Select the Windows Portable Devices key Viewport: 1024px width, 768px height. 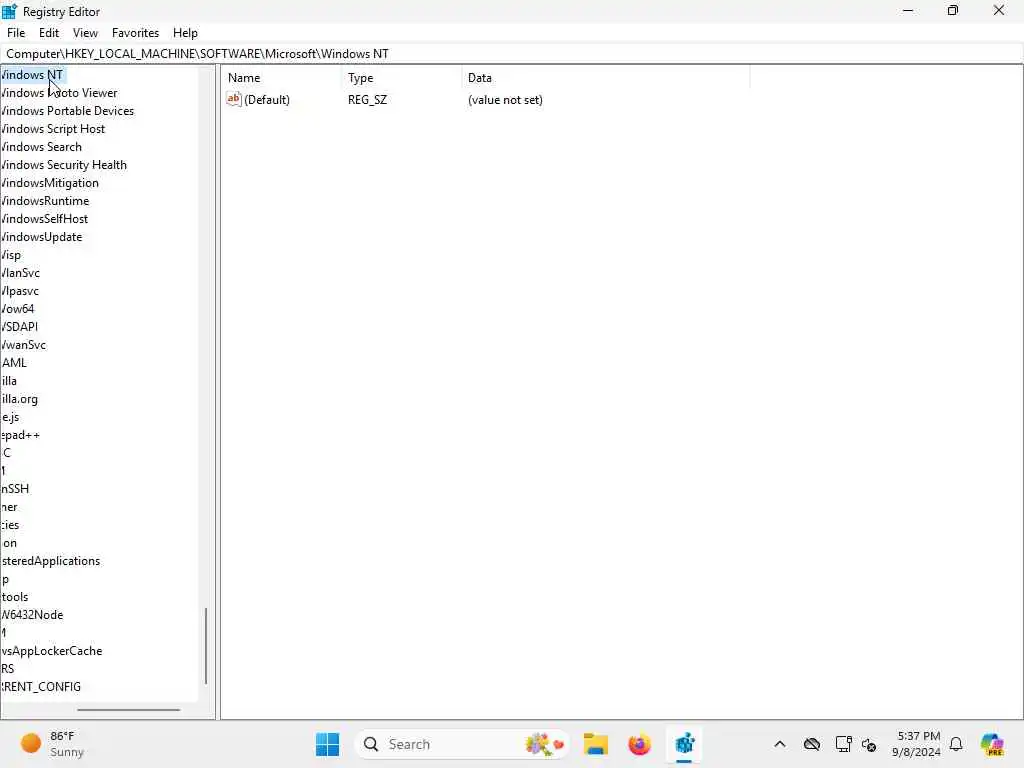coord(67,111)
